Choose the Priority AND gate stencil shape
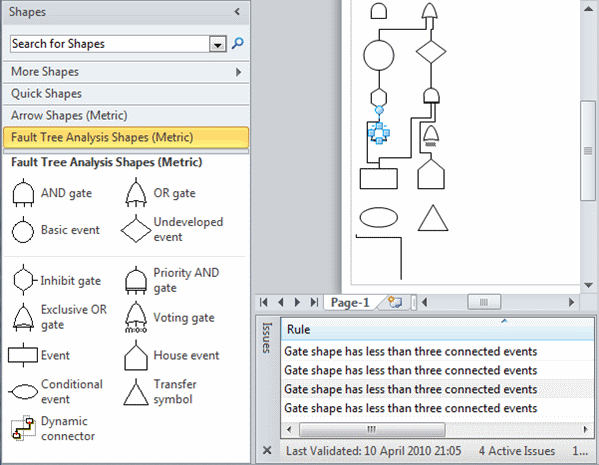599x465 pixels. coord(136,280)
